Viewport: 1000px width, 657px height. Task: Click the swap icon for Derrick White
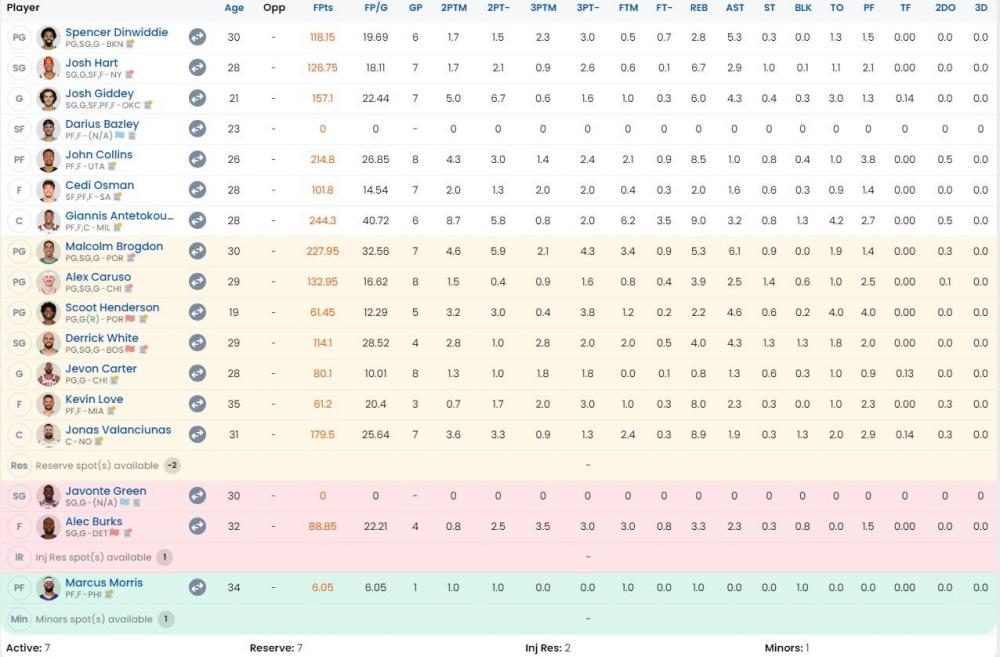pos(197,343)
